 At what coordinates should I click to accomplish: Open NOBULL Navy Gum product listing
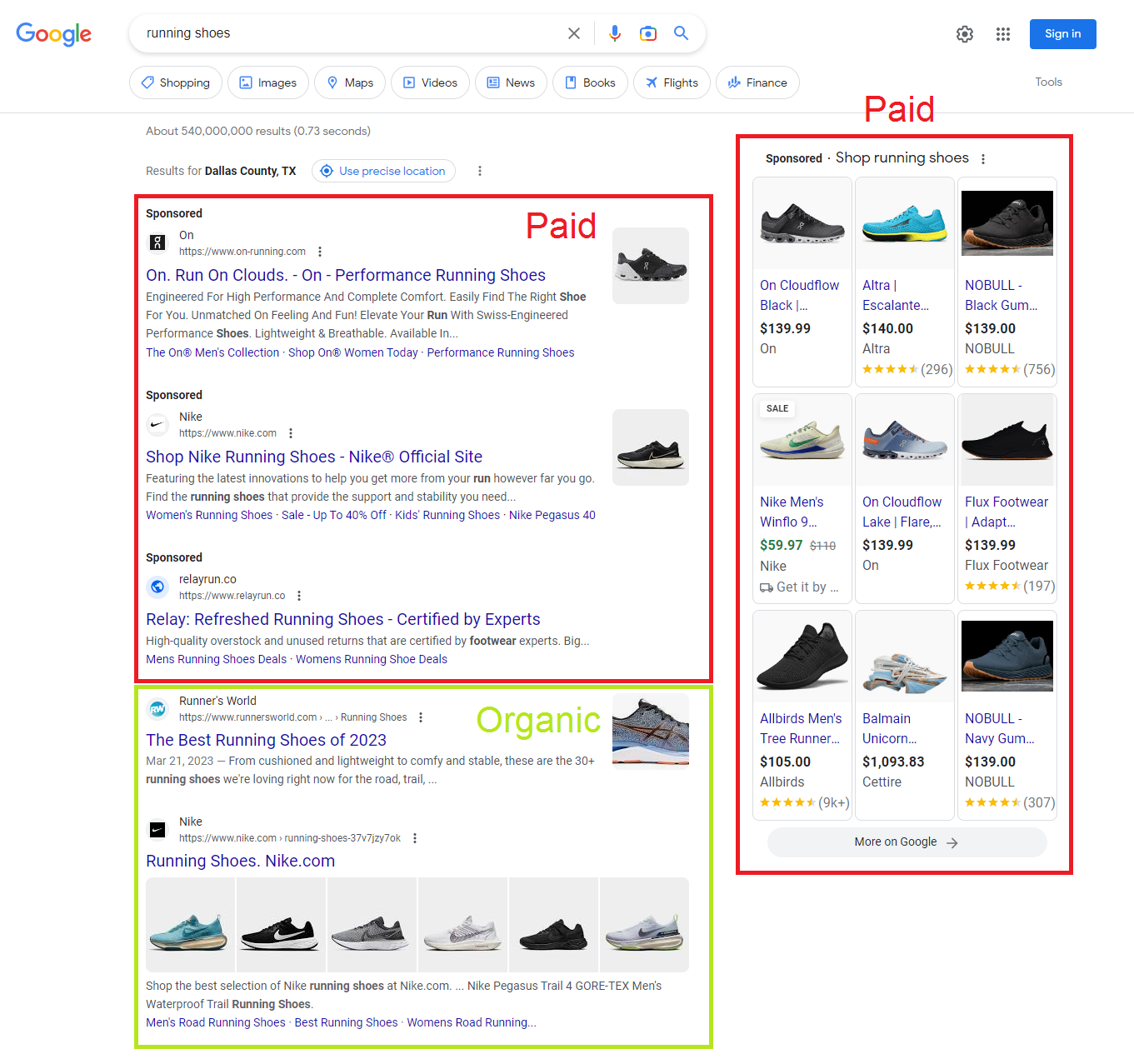pos(1007,715)
